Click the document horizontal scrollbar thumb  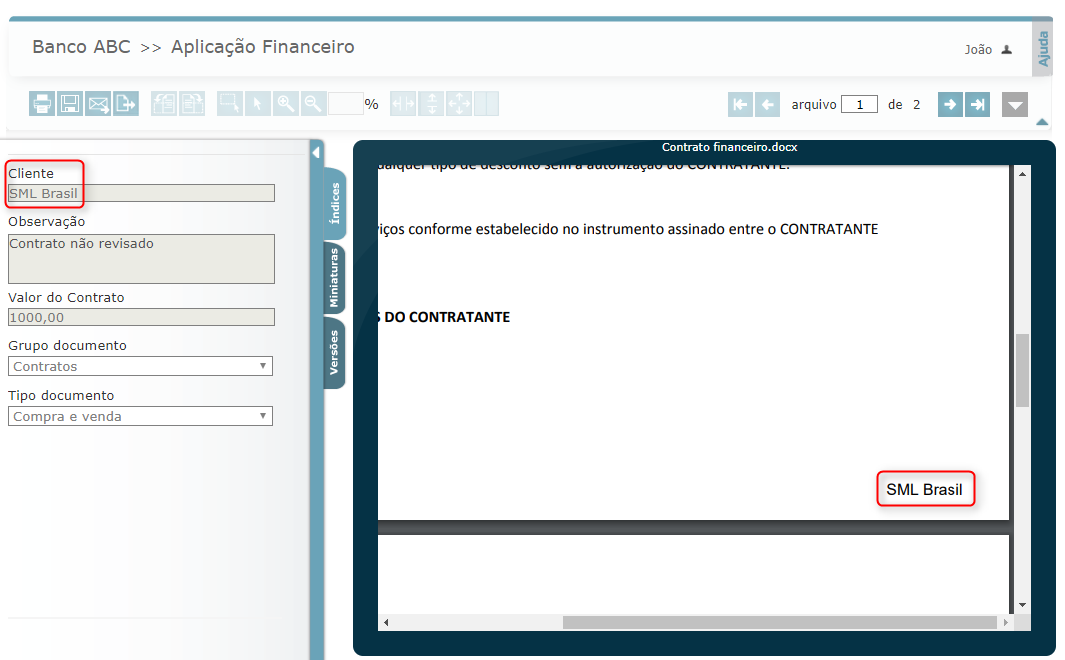[780, 622]
